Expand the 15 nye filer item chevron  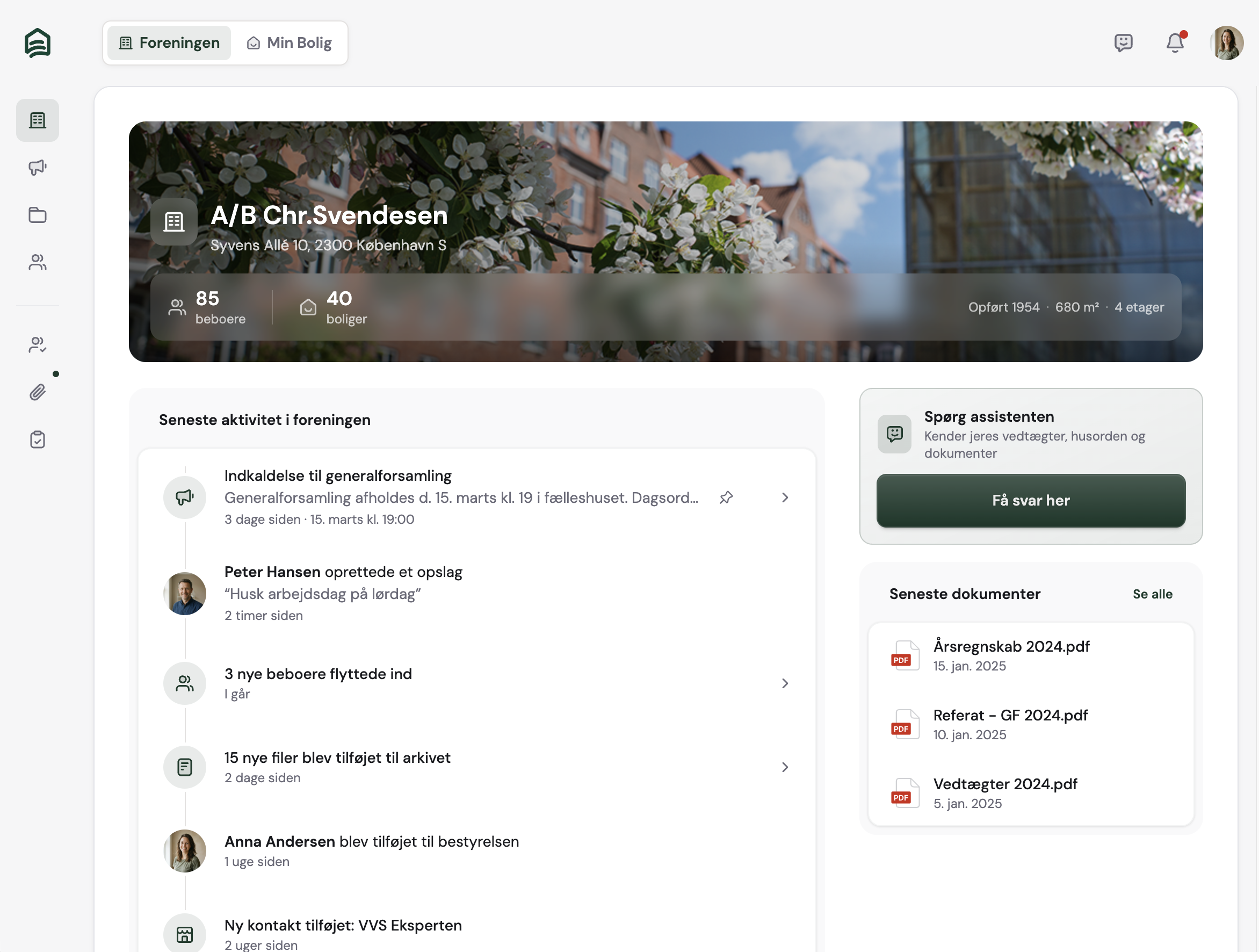tap(785, 767)
